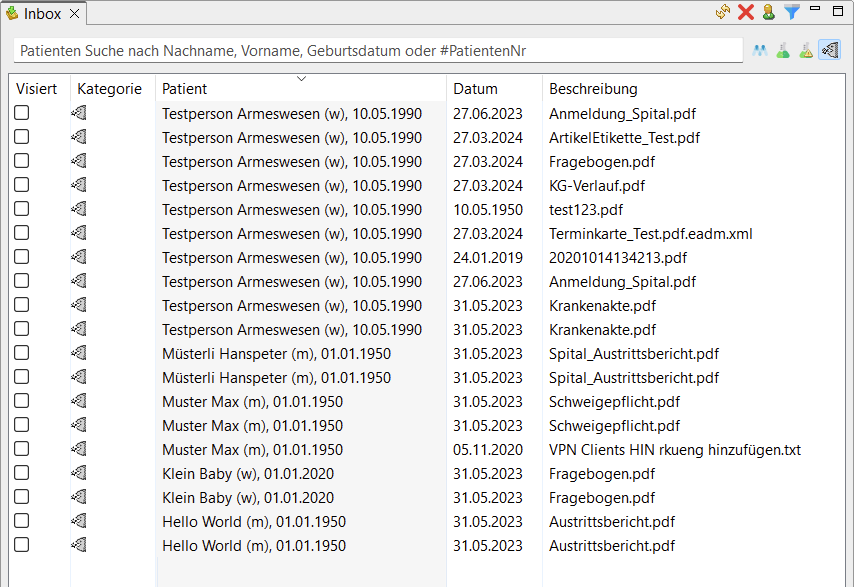Select the Inbox tab
The height and width of the screenshot is (587, 854).
(42, 14)
